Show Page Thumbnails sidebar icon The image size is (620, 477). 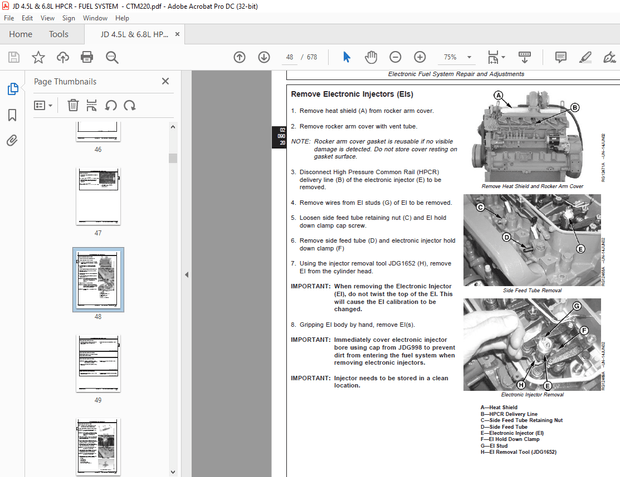pos(13,89)
